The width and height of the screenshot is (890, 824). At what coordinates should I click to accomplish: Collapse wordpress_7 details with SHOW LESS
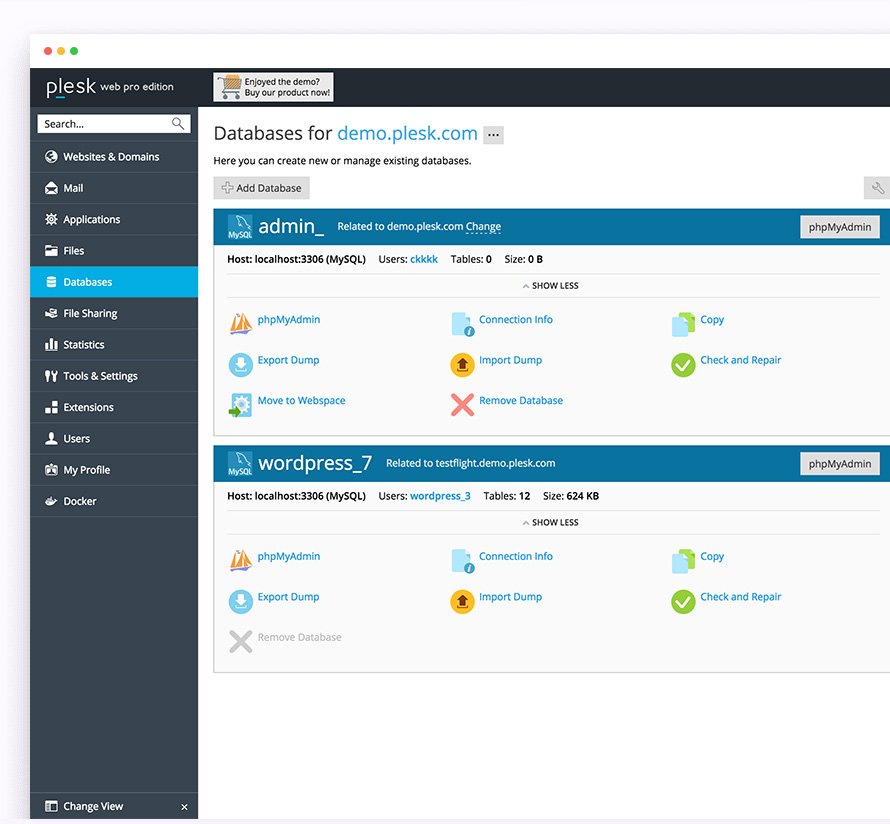(x=551, y=522)
